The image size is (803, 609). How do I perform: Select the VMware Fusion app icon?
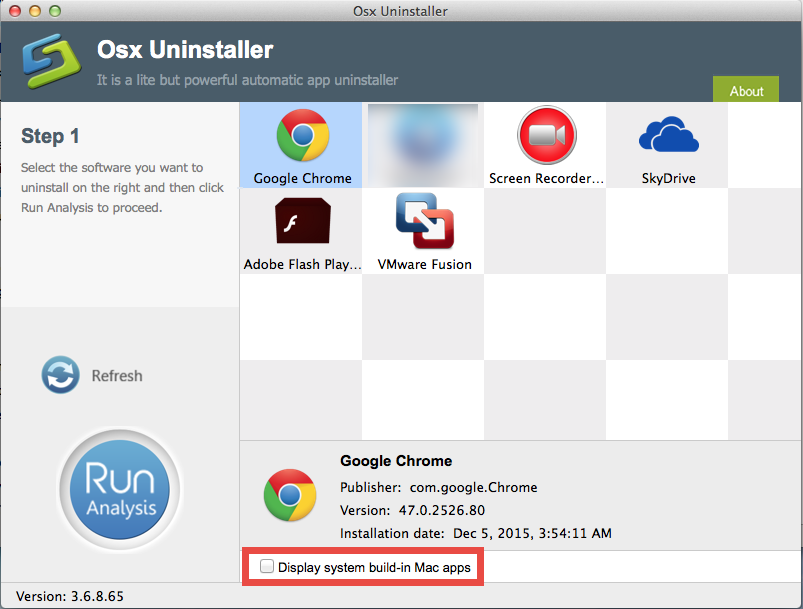[422, 222]
